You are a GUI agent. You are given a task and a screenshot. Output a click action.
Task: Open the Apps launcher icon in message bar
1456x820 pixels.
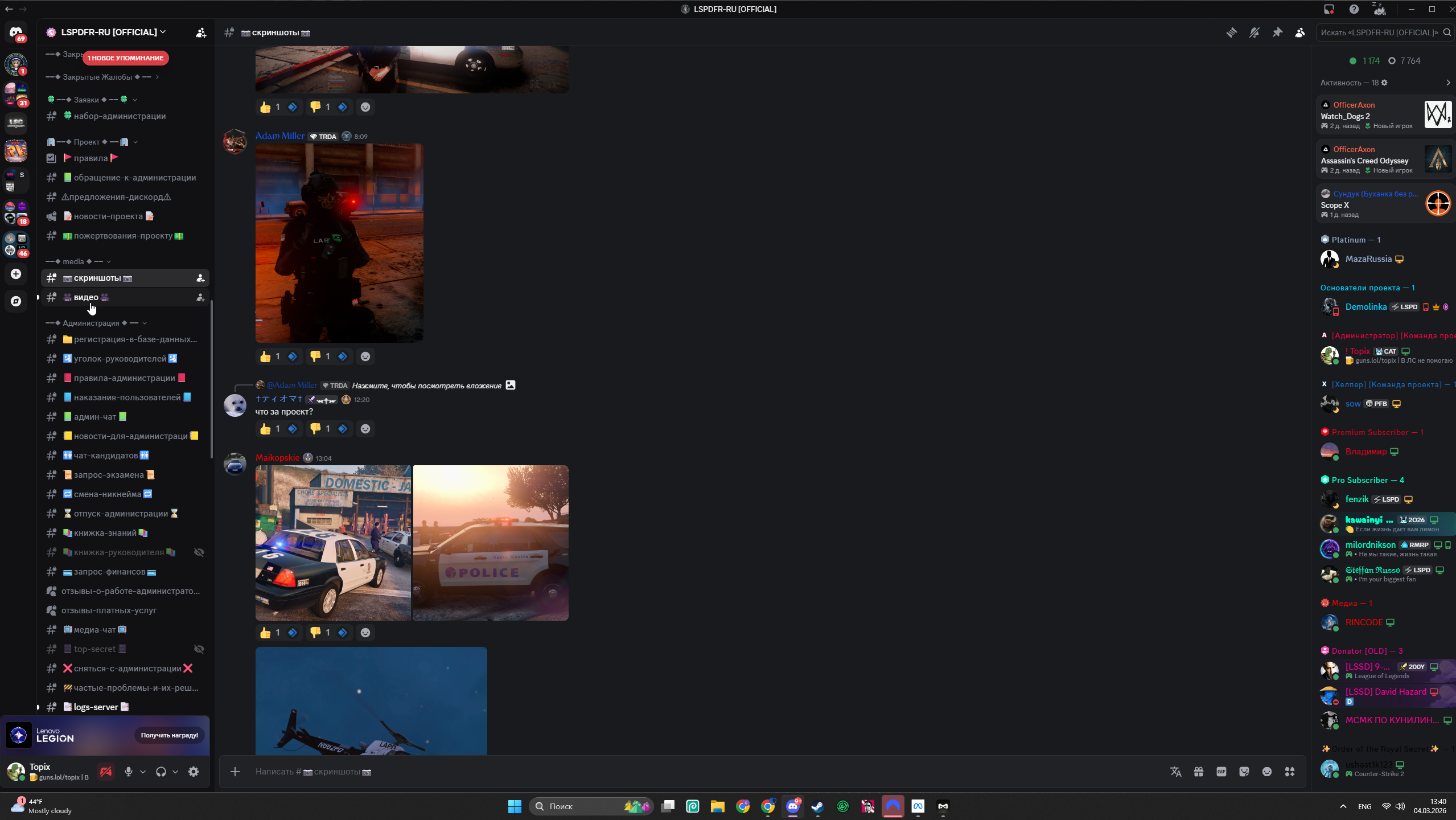click(1290, 772)
